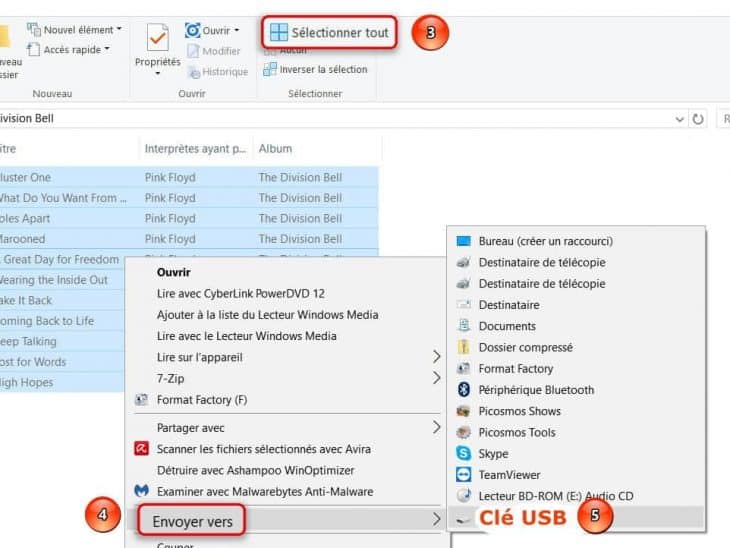Screen dimensions: 730x548
Task: Click the Skype icon in submenu
Action: point(464,453)
